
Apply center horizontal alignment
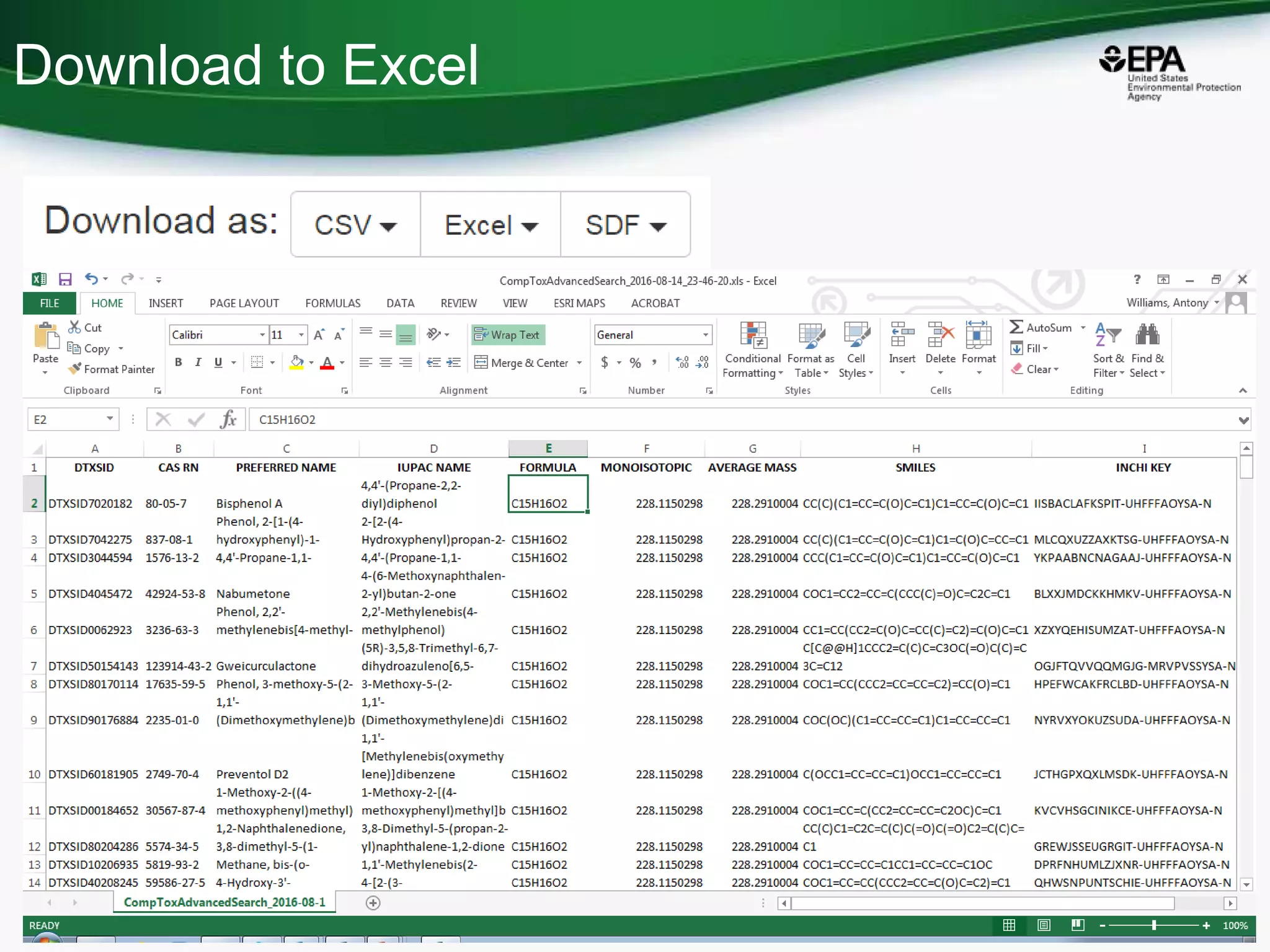[x=386, y=363]
